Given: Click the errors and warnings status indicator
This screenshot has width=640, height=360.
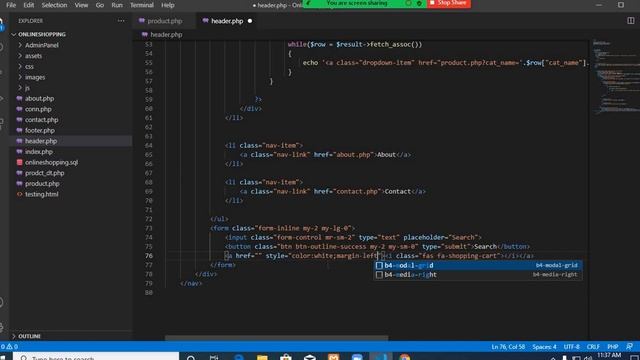Looking at the screenshot, I should 9,347.
